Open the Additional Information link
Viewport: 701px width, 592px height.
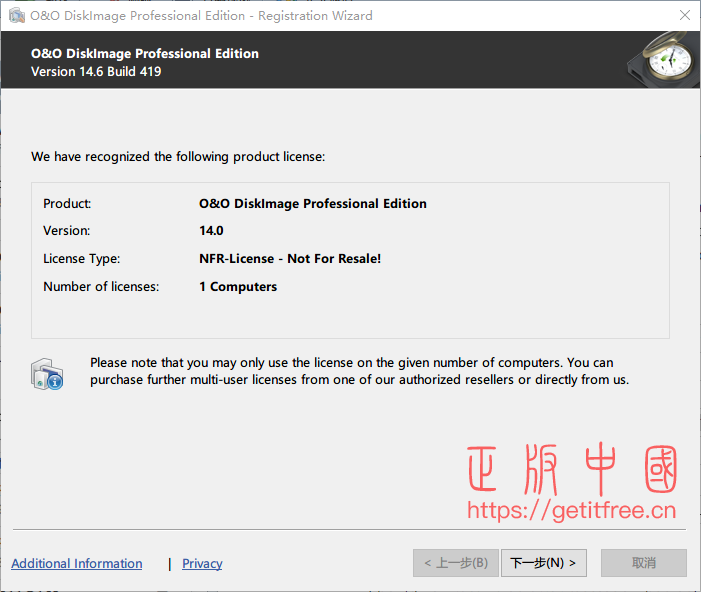click(77, 563)
